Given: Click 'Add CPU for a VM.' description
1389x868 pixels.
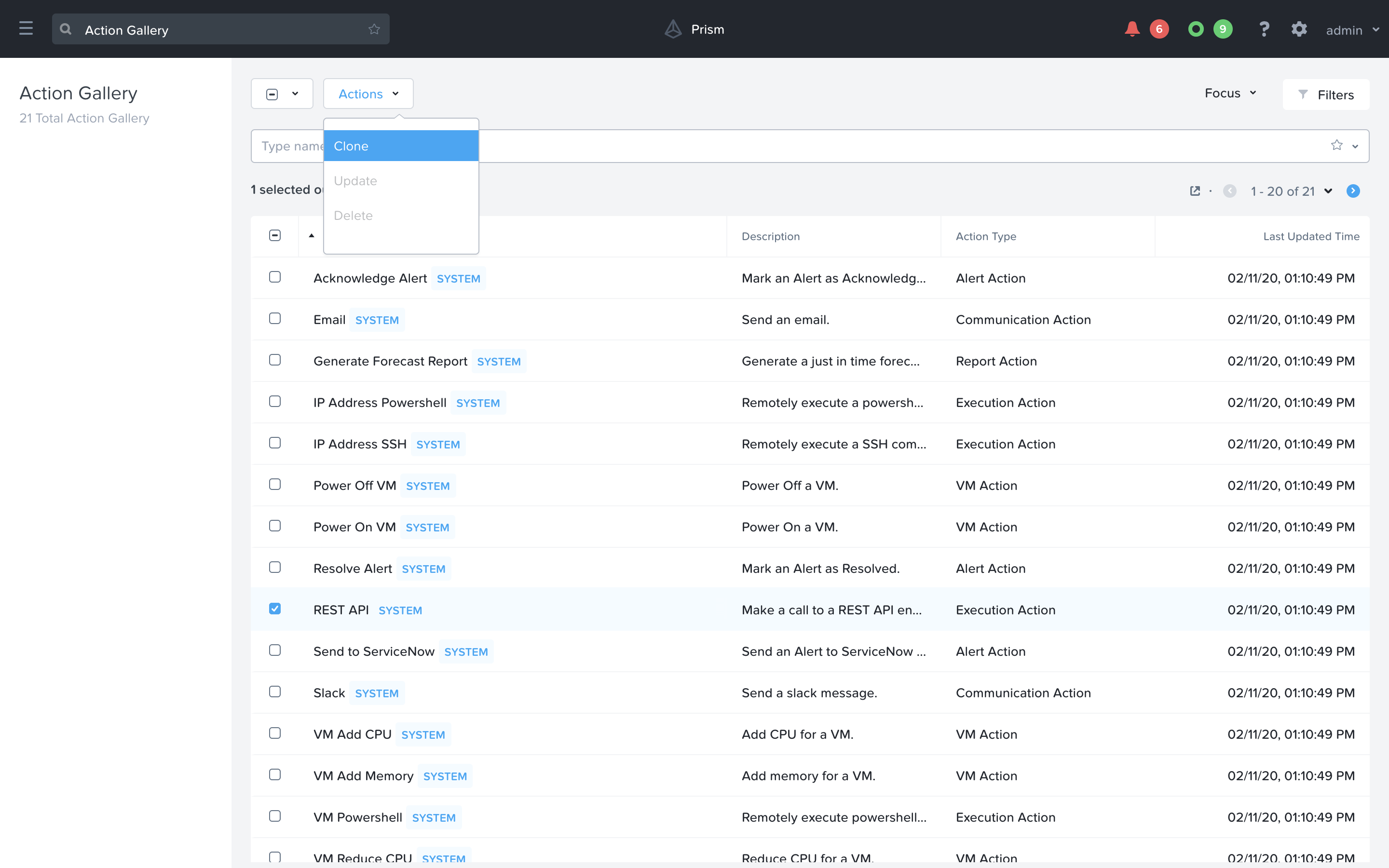Looking at the screenshot, I should (x=797, y=734).
